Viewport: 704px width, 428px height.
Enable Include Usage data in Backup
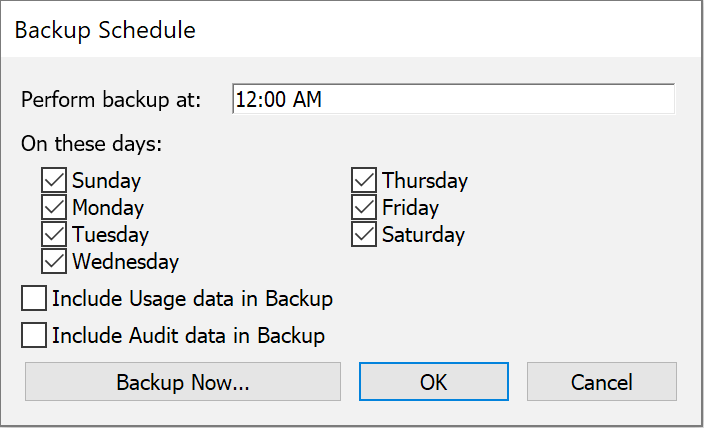click(35, 298)
